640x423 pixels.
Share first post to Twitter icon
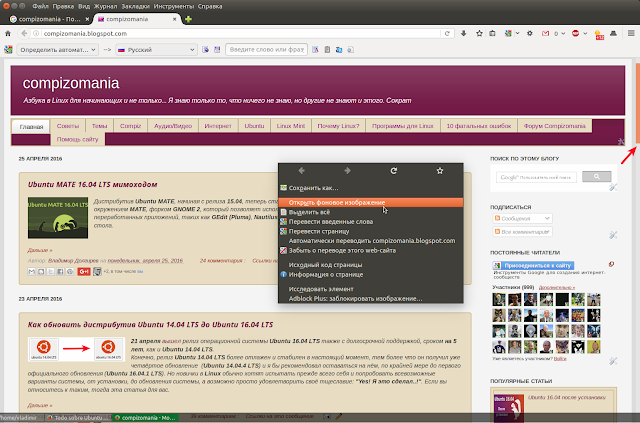pos(51,272)
